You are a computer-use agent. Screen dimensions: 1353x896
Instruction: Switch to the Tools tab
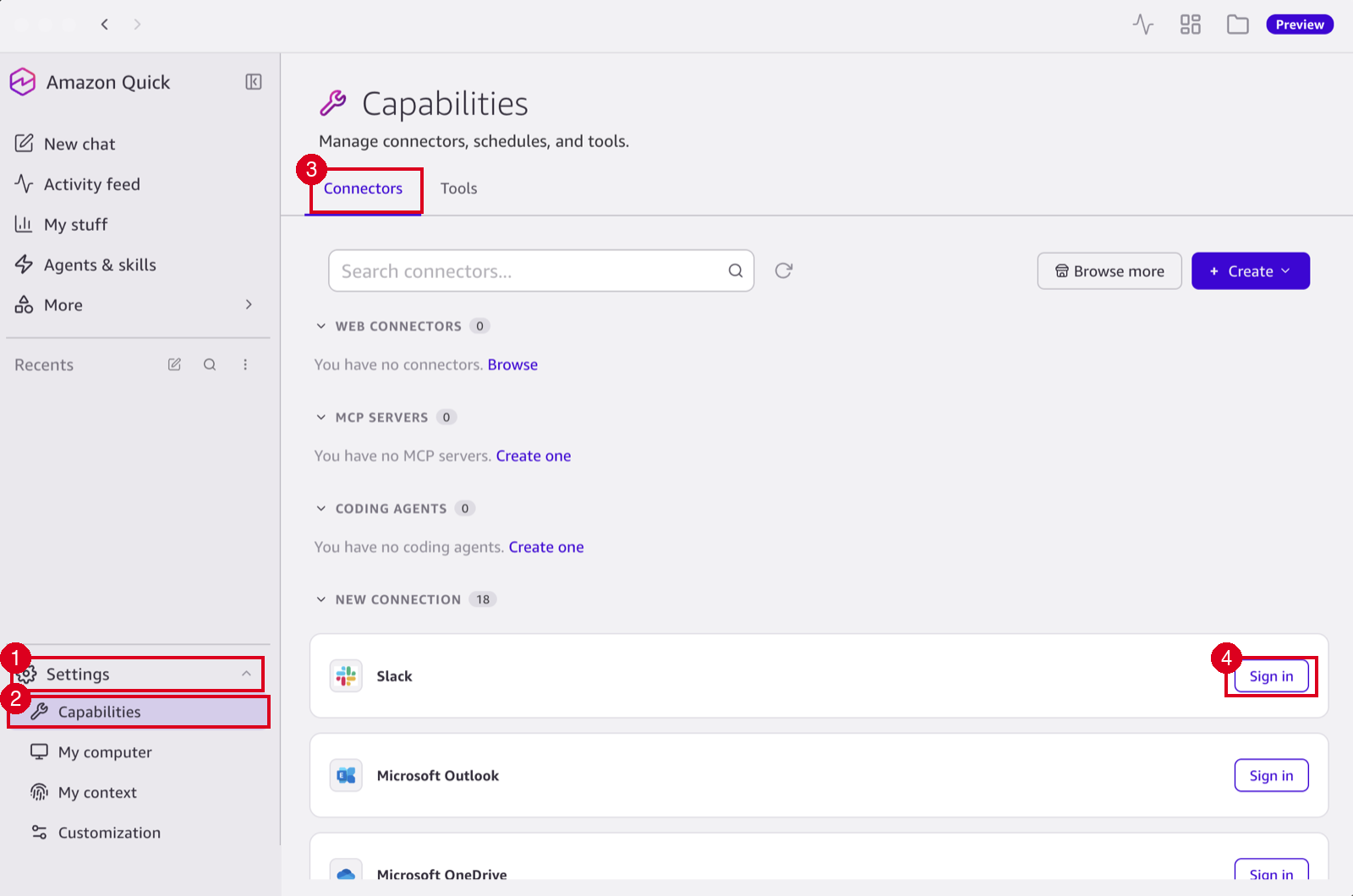pyautogui.click(x=458, y=188)
